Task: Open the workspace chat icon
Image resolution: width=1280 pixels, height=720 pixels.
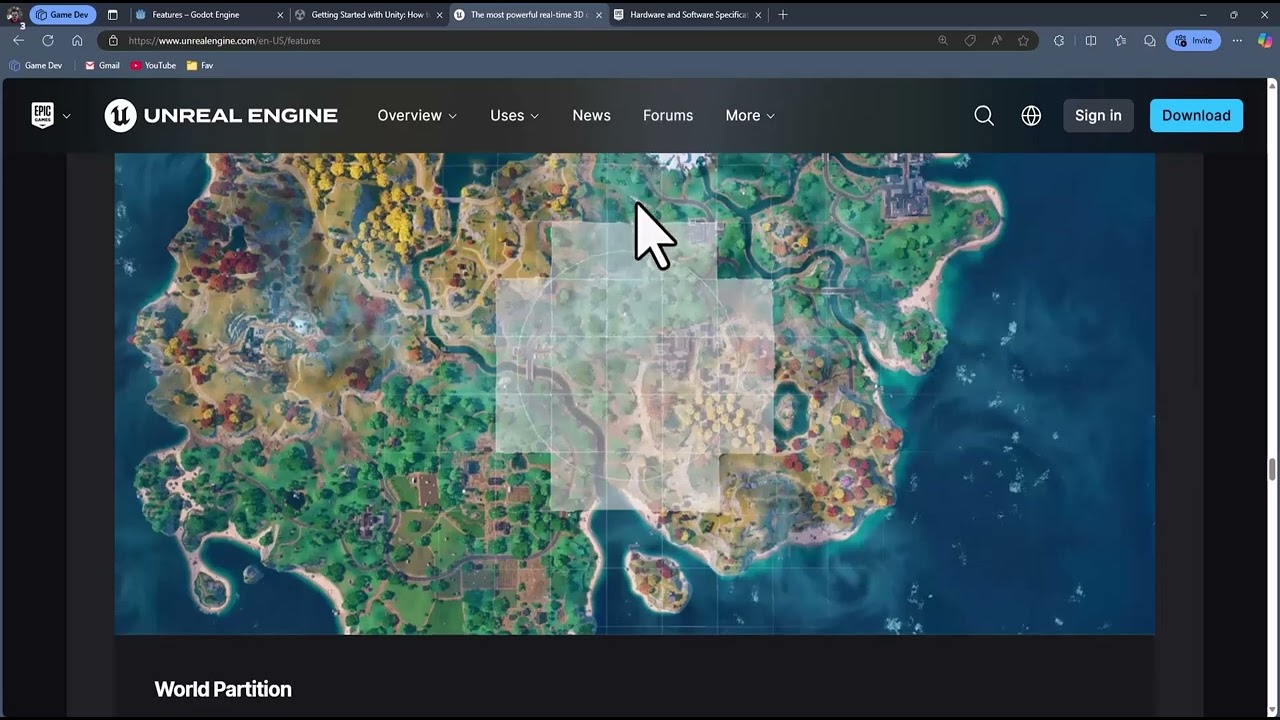Action: 1149,41
